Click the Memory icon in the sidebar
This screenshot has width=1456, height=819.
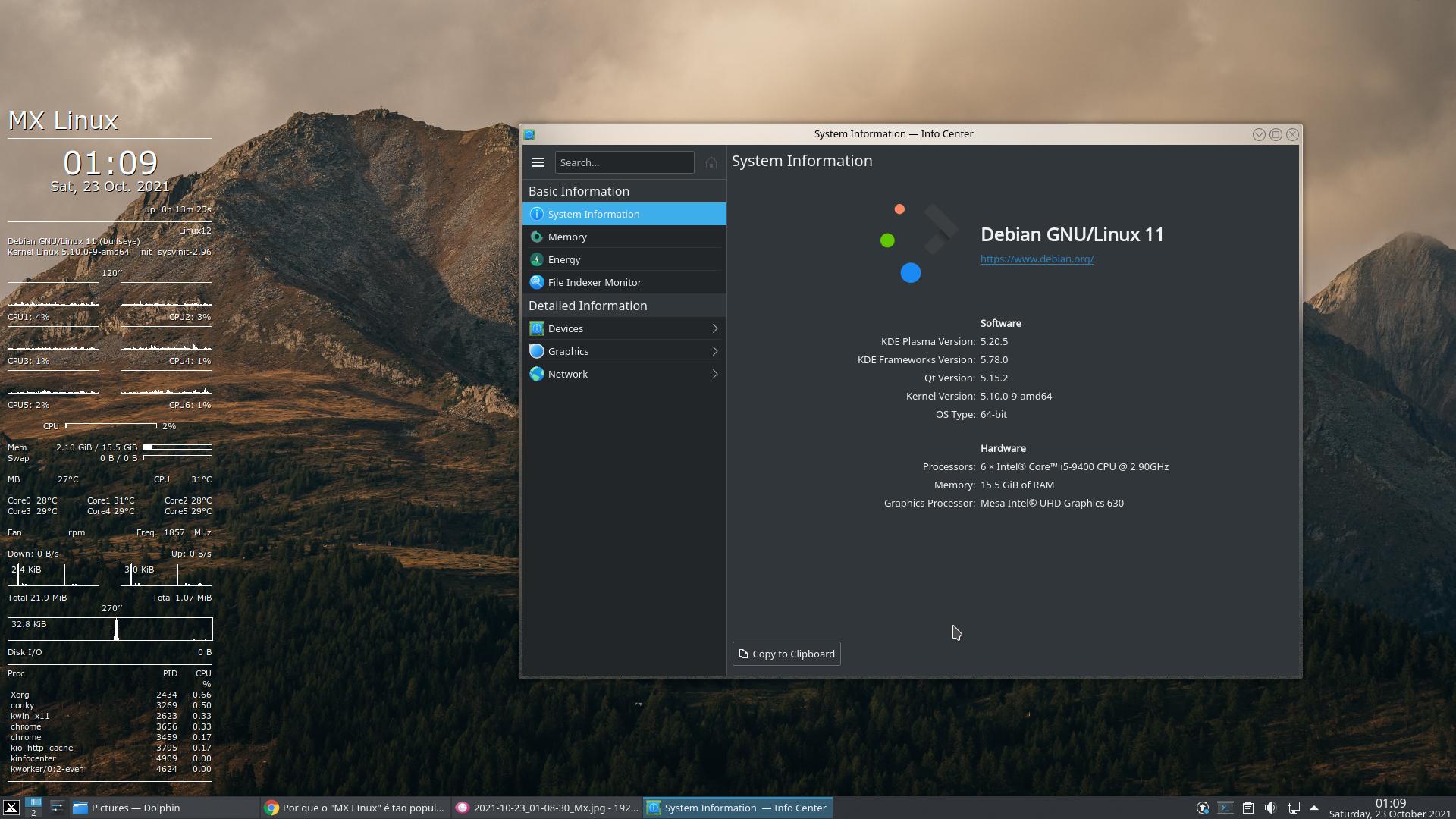click(x=536, y=237)
